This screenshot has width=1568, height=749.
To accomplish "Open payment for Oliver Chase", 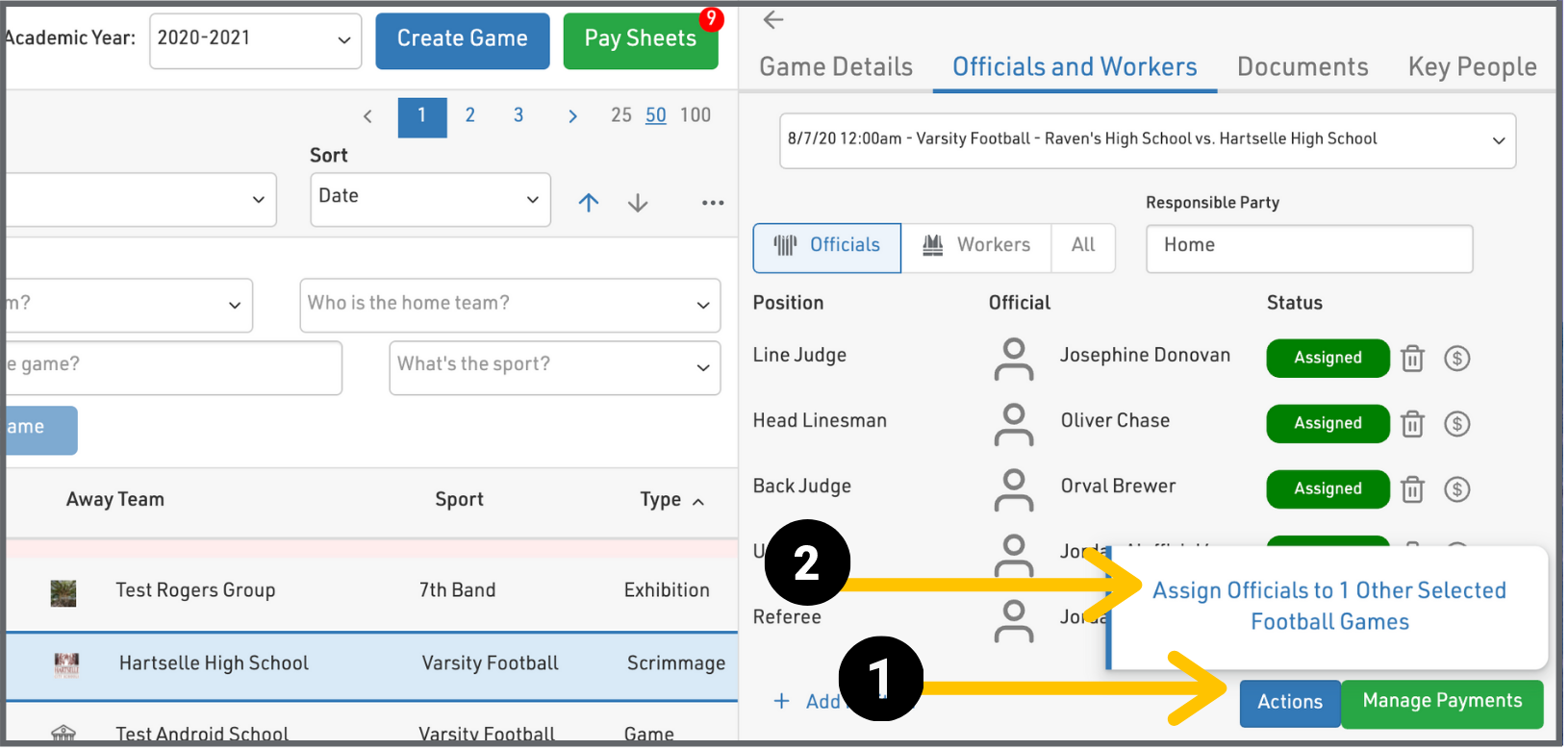I will coord(1456,424).
